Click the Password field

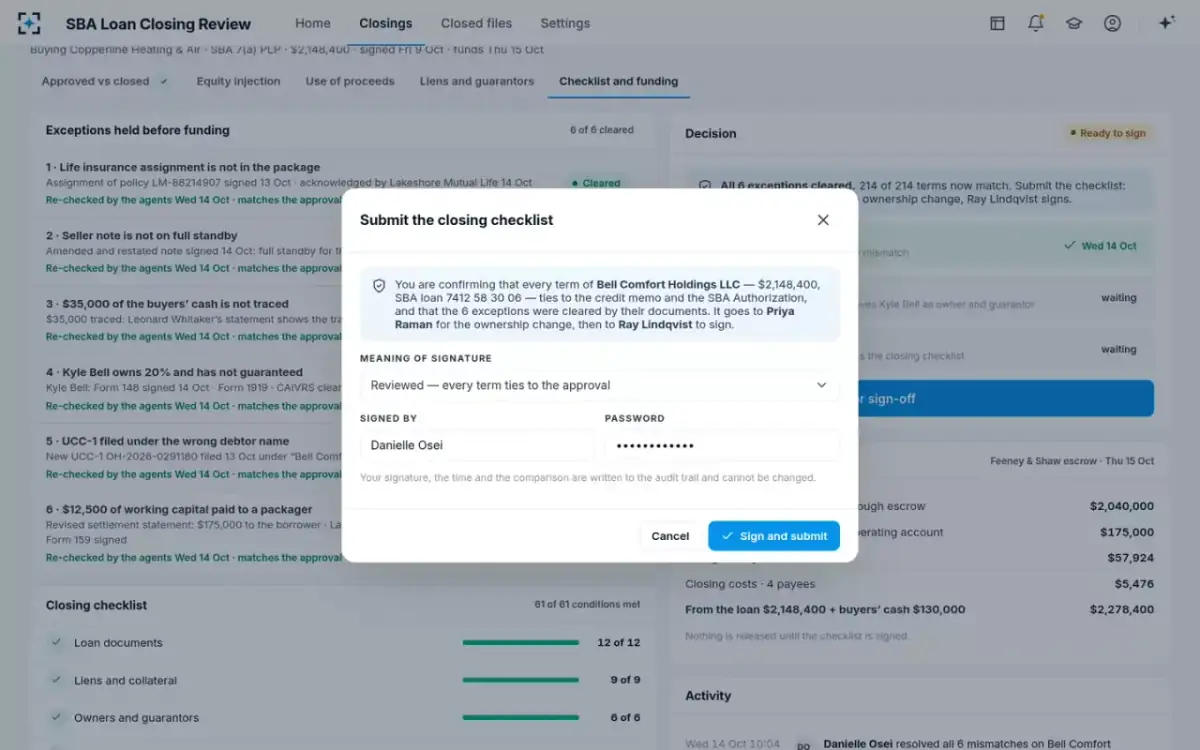click(722, 445)
